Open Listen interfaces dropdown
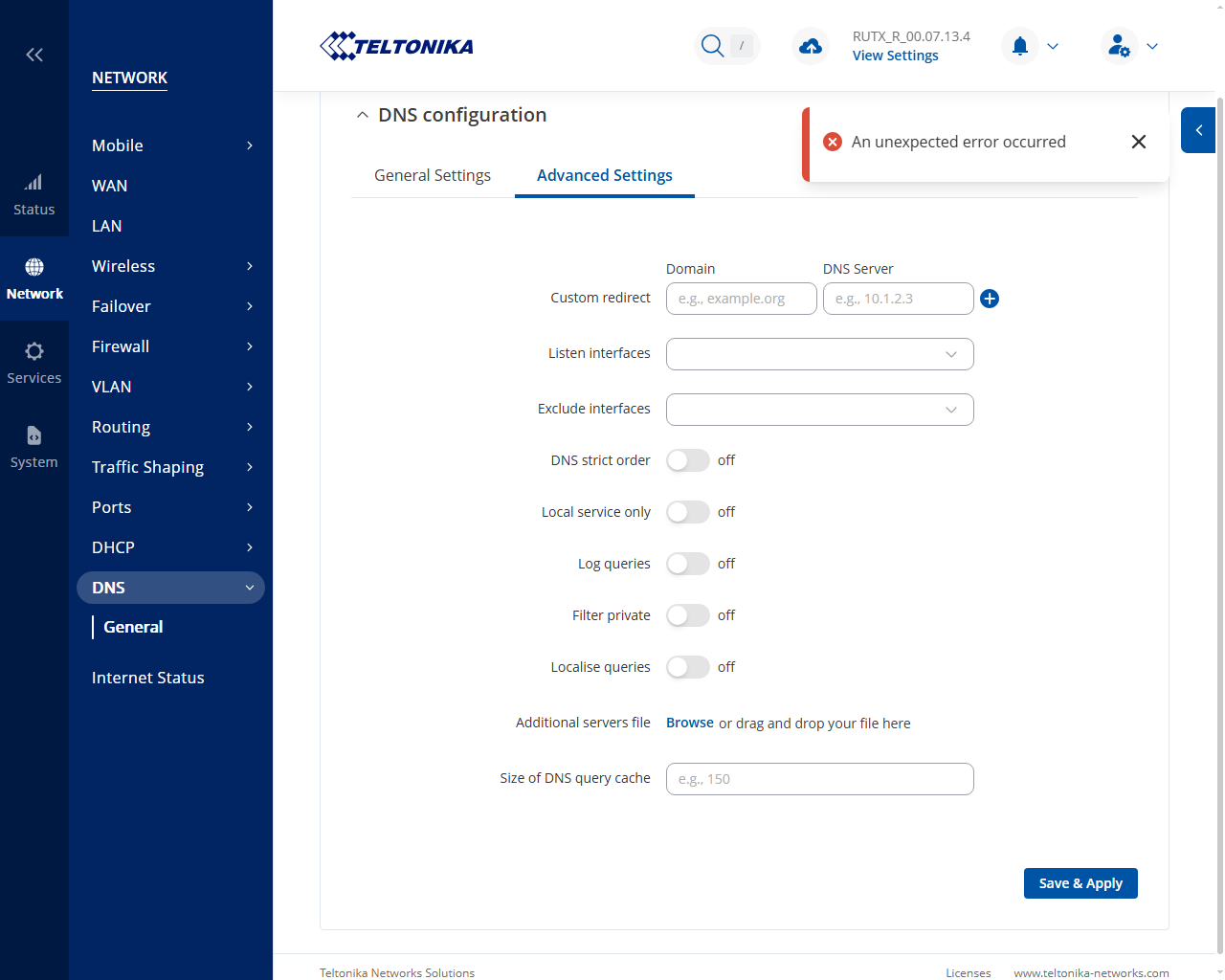Screen dimensions: 1225x980 [820, 354]
